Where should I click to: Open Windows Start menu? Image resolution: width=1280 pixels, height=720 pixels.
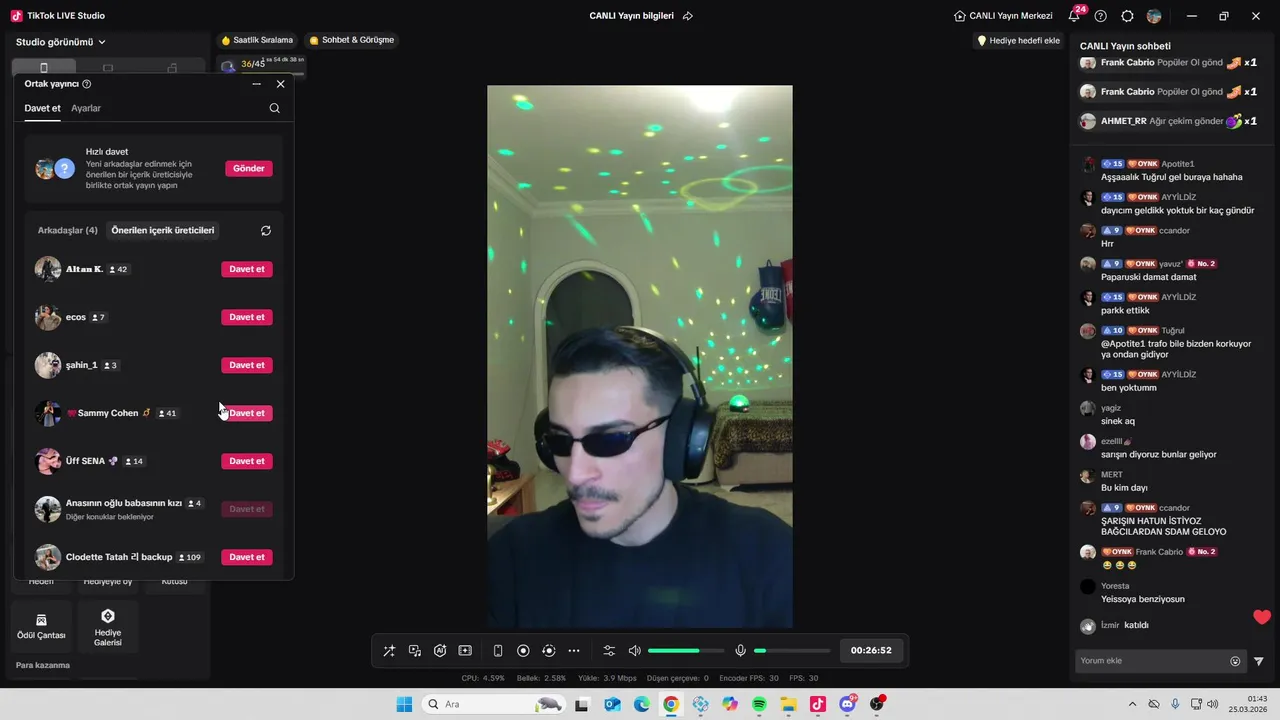click(x=404, y=704)
